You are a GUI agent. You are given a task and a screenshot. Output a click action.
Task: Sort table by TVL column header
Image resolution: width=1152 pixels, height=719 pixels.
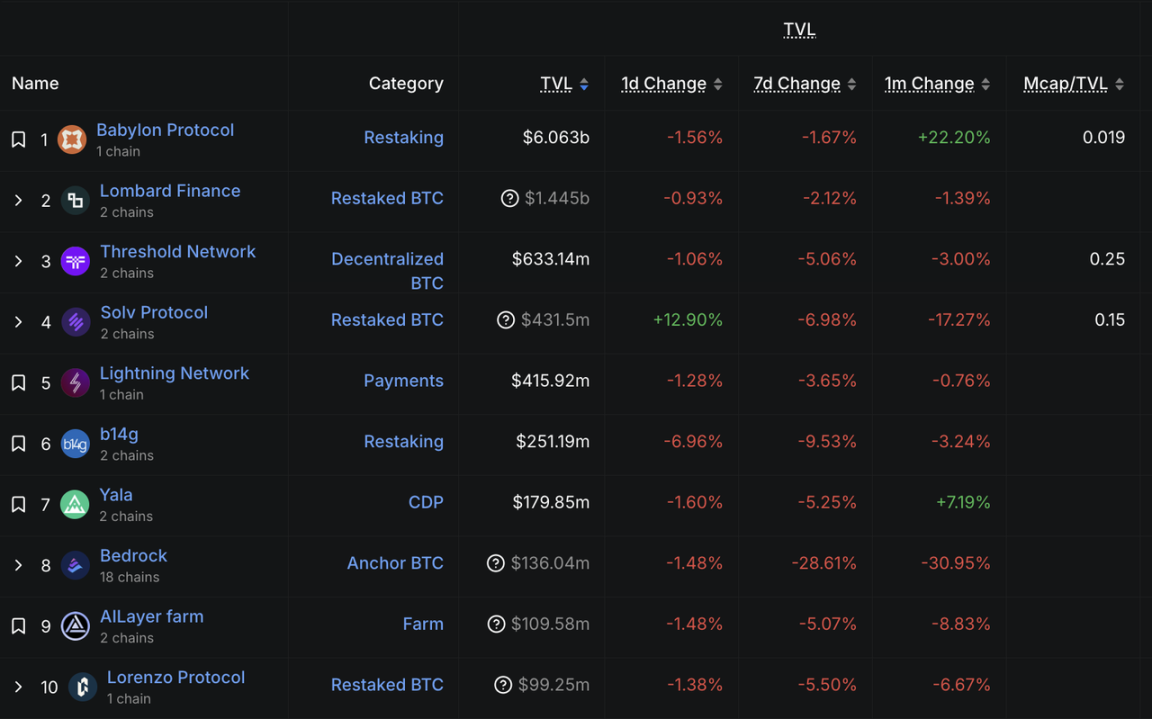556,84
